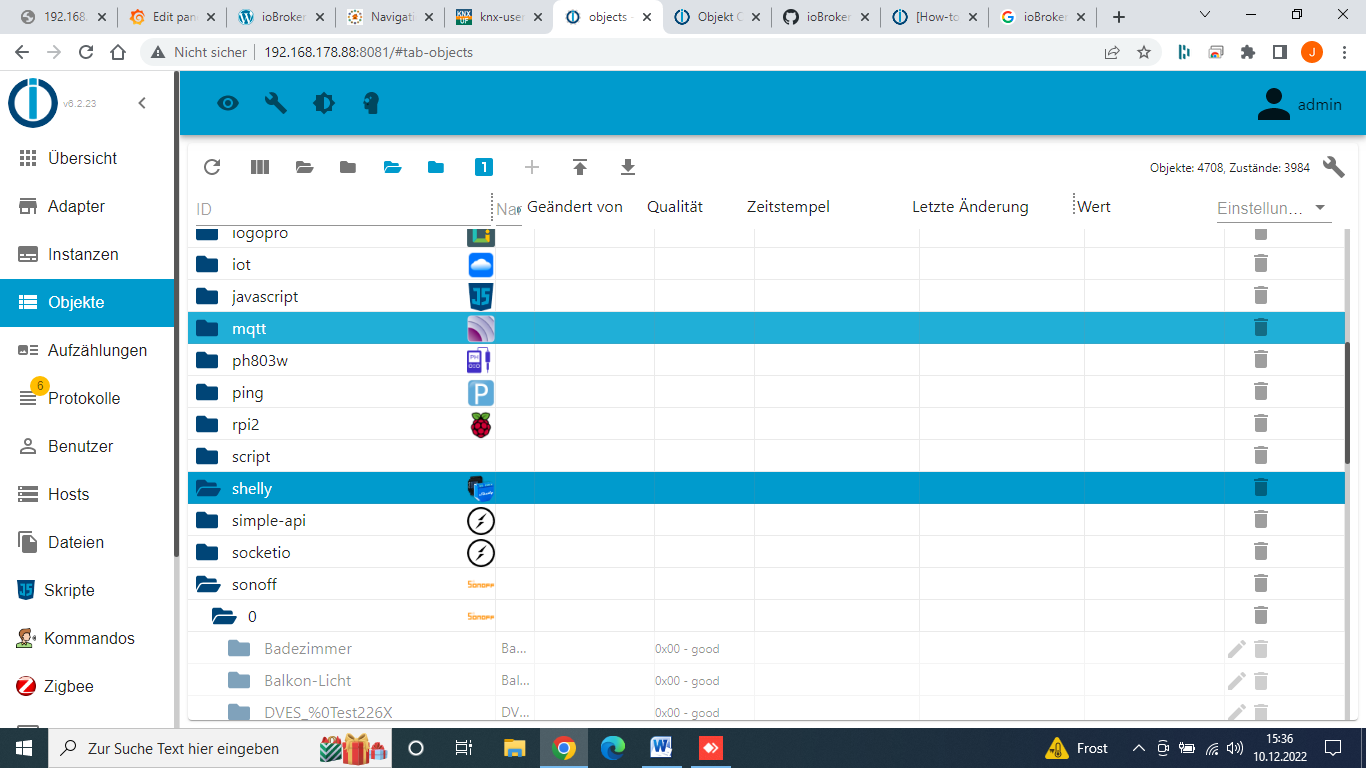Image resolution: width=1366 pixels, height=768 pixels.
Task: Refresh the objects tree
Action: pos(212,167)
